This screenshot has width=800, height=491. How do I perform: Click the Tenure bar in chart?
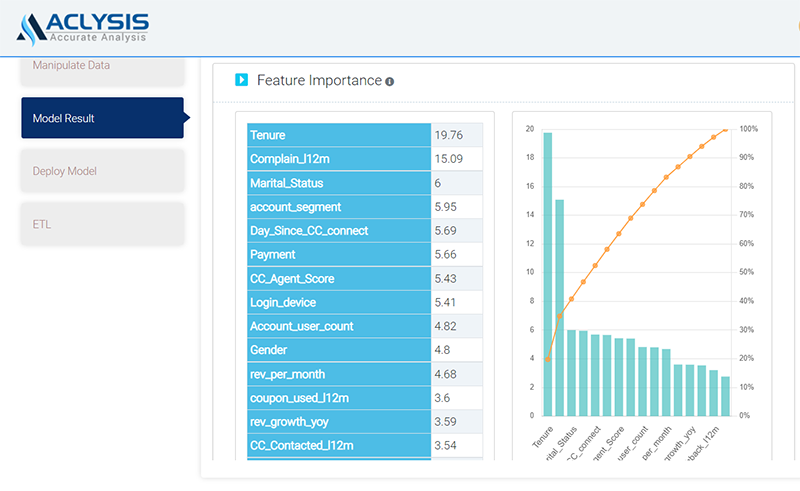(547, 273)
